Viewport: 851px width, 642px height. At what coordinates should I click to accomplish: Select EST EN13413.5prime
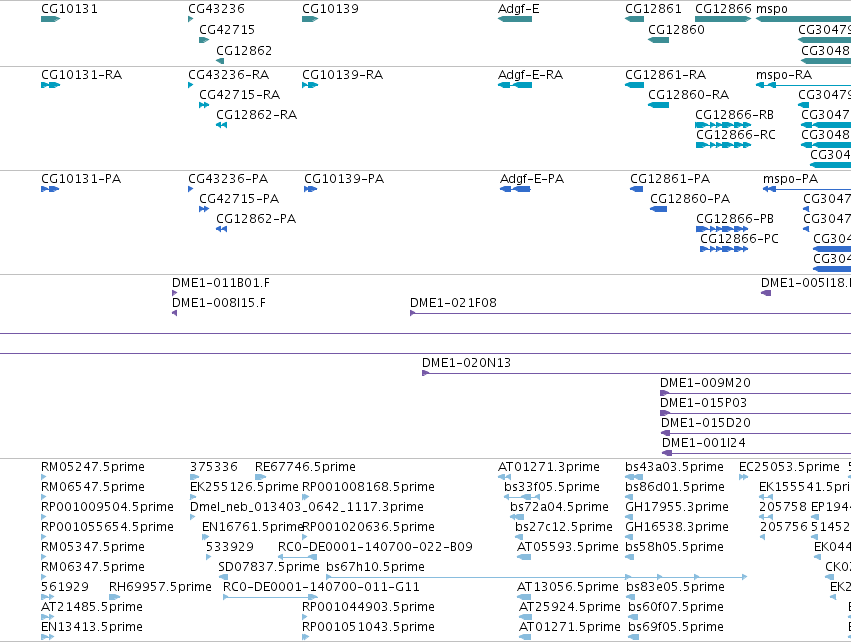[92, 627]
